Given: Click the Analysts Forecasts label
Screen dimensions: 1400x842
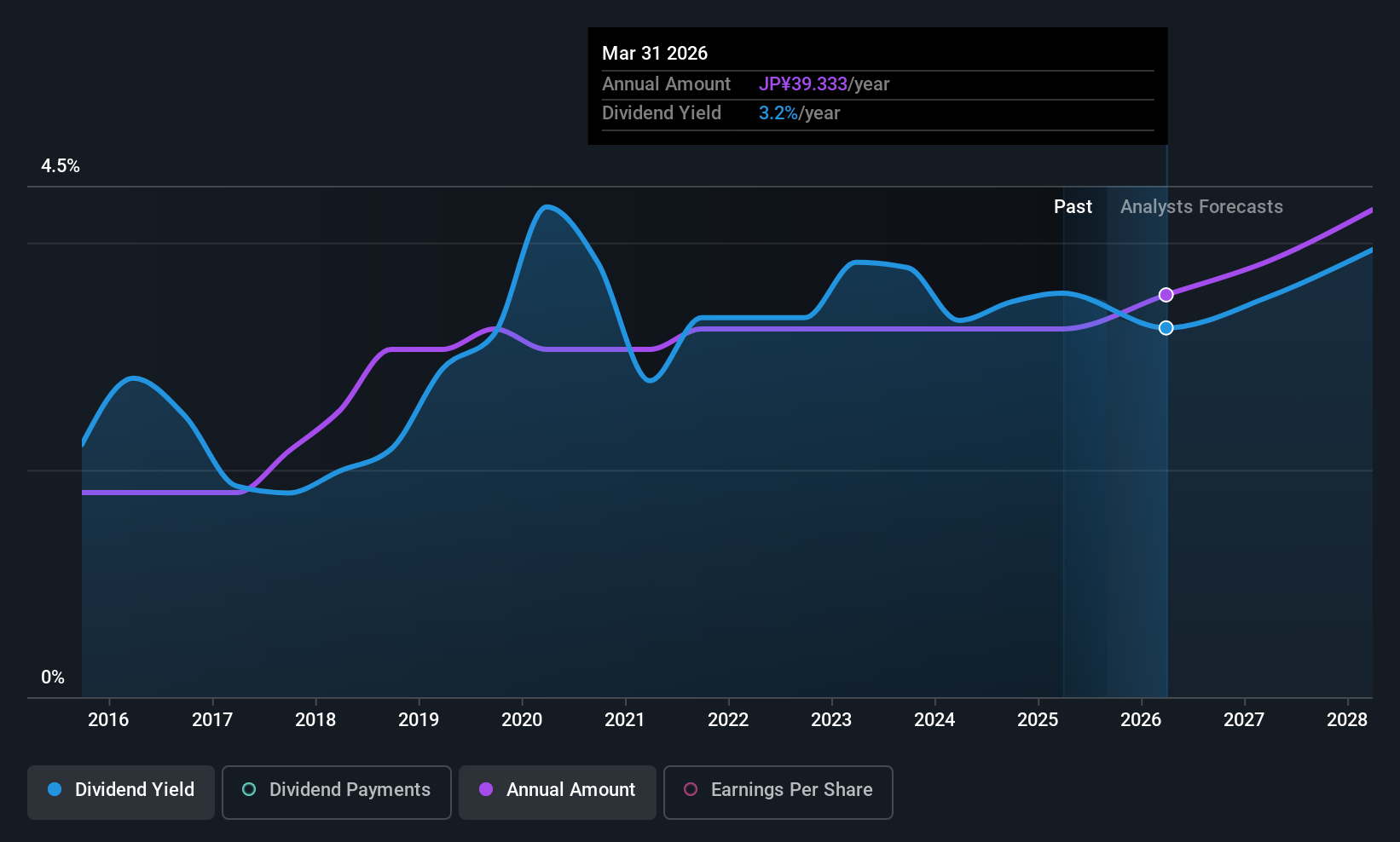Looking at the screenshot, I should [x=1201, y=207].
